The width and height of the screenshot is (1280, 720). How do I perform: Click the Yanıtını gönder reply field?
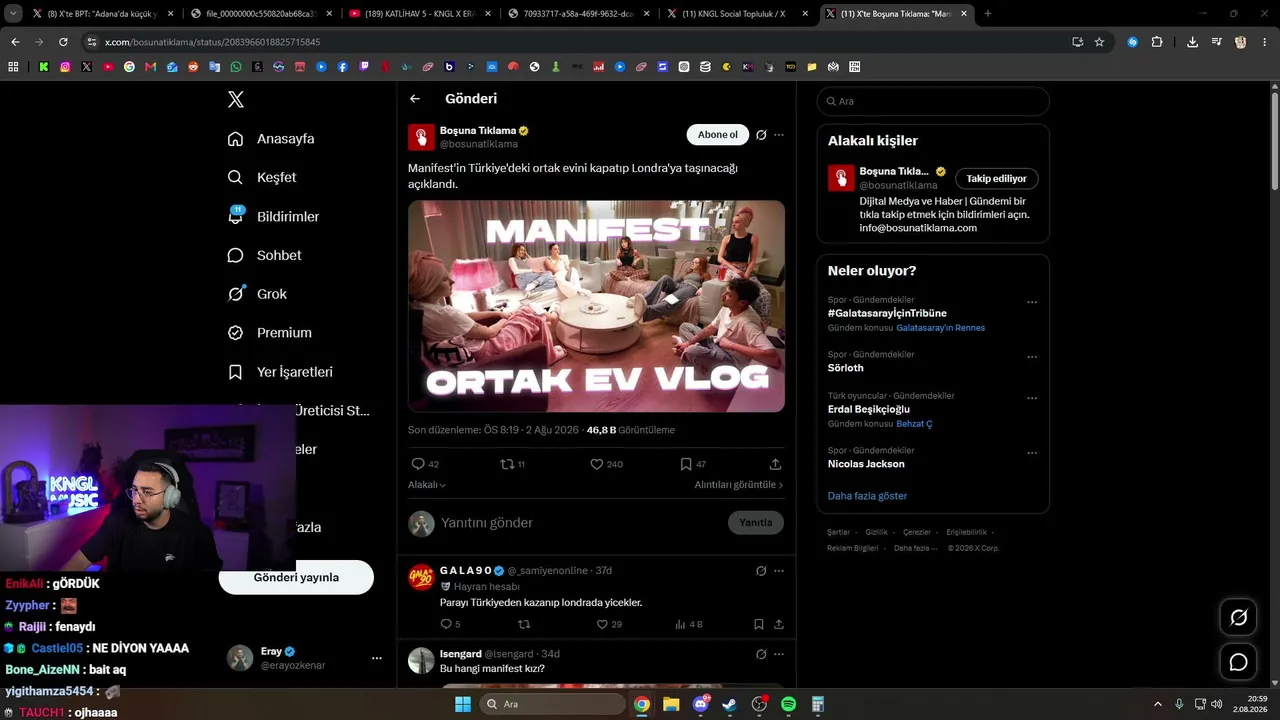579,523
